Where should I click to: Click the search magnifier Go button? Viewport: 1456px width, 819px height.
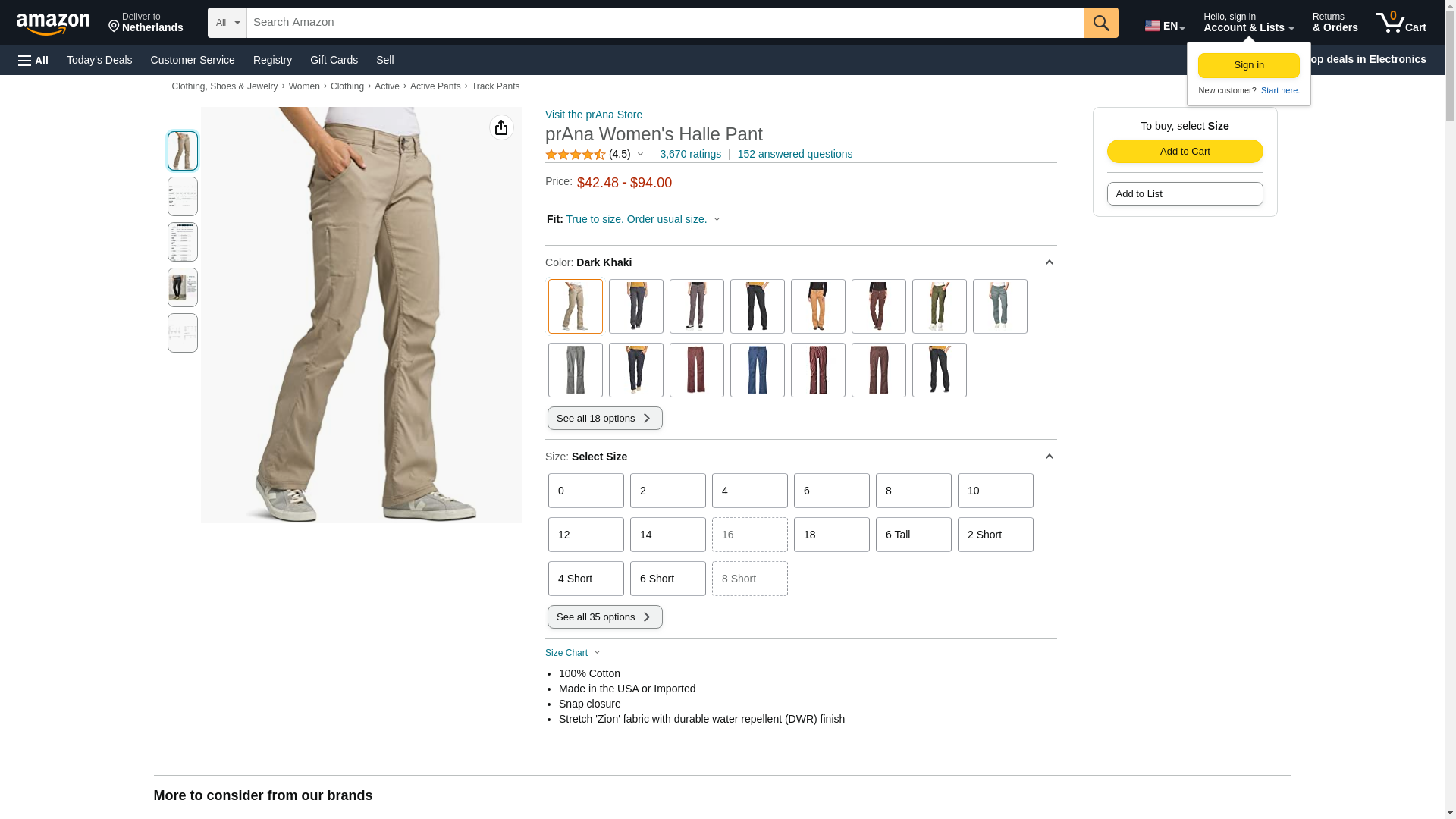[1101, 23]
